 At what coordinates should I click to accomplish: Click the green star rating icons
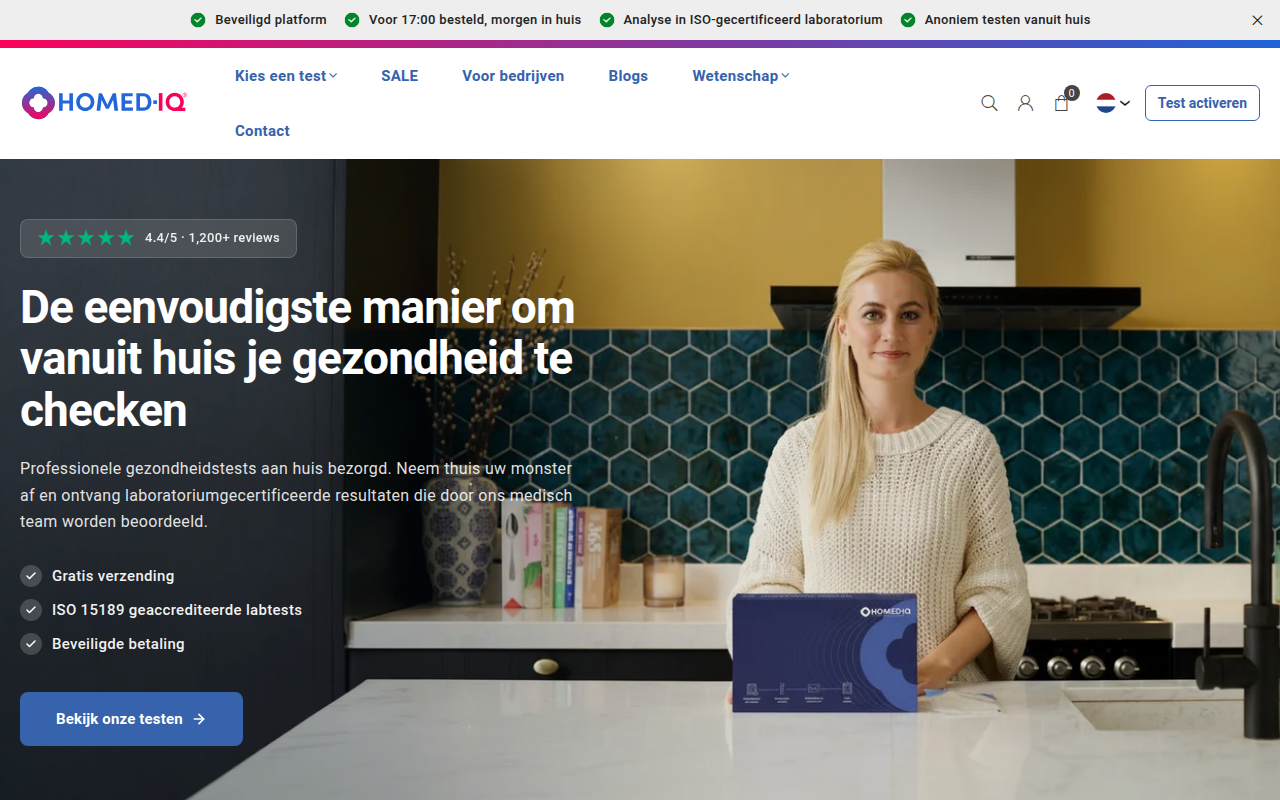[x=86, y=238]
